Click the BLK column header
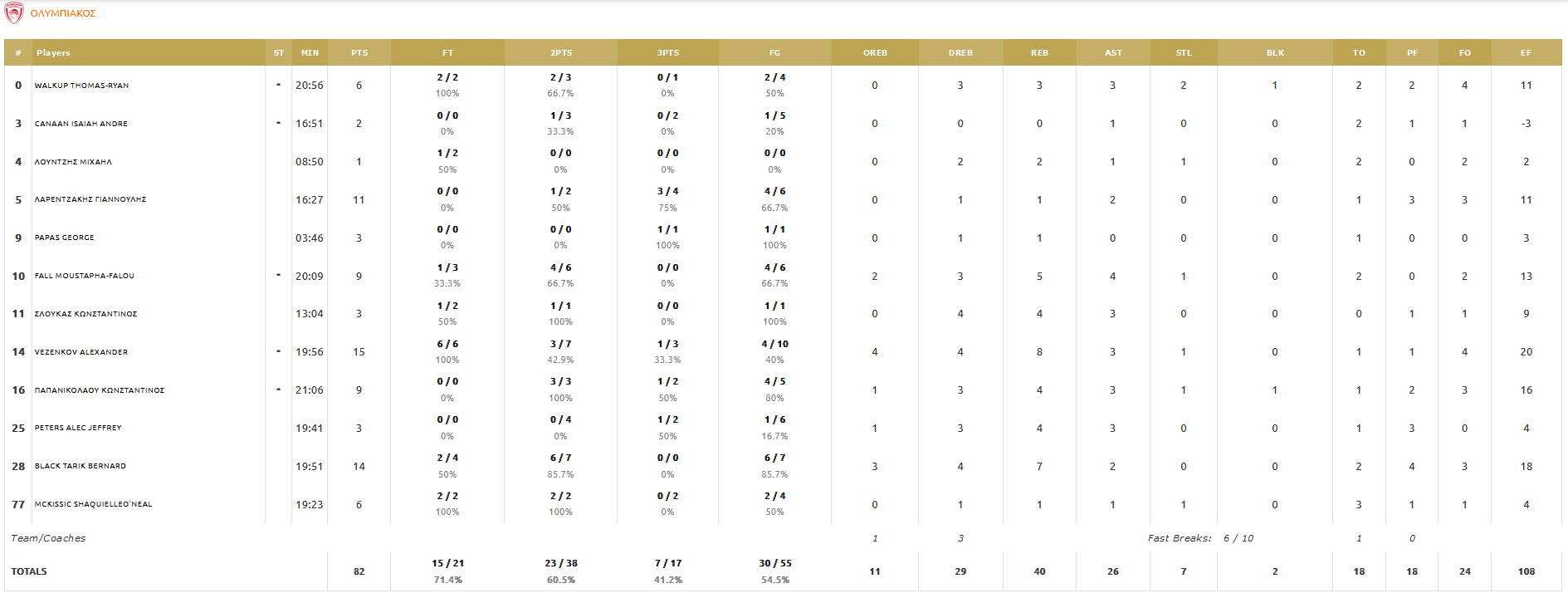The image size is (1568, 593). 1275,53
